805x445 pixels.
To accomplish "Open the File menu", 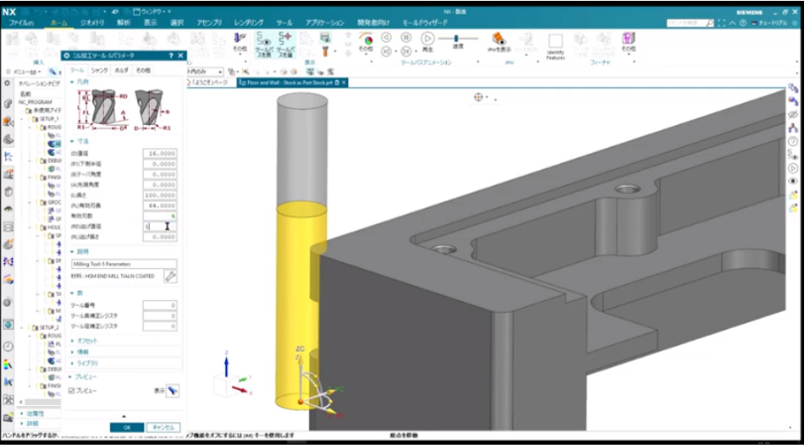I will pyautogui.click(x=21, y=23).
